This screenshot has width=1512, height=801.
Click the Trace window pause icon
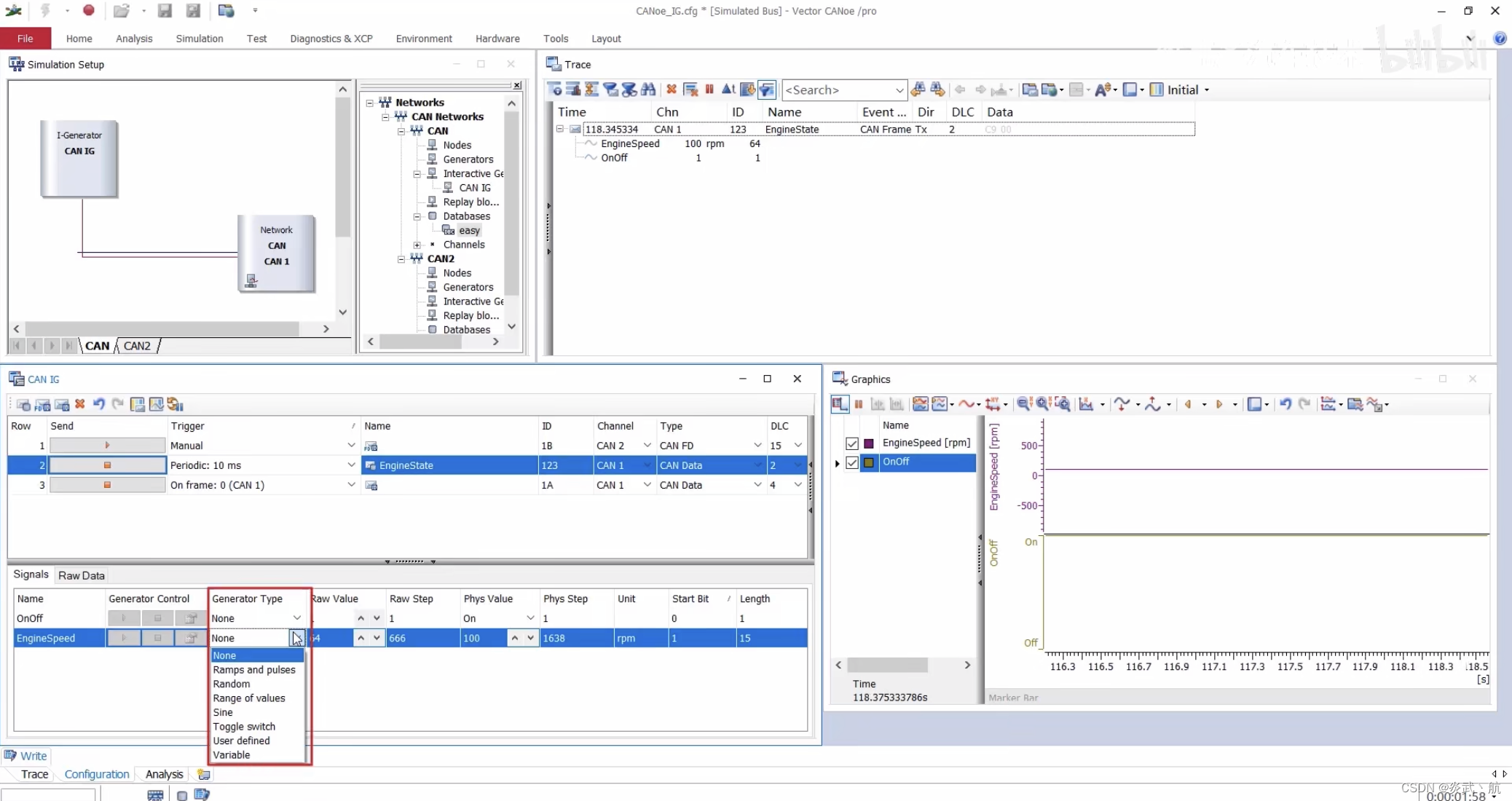(709, 90)
